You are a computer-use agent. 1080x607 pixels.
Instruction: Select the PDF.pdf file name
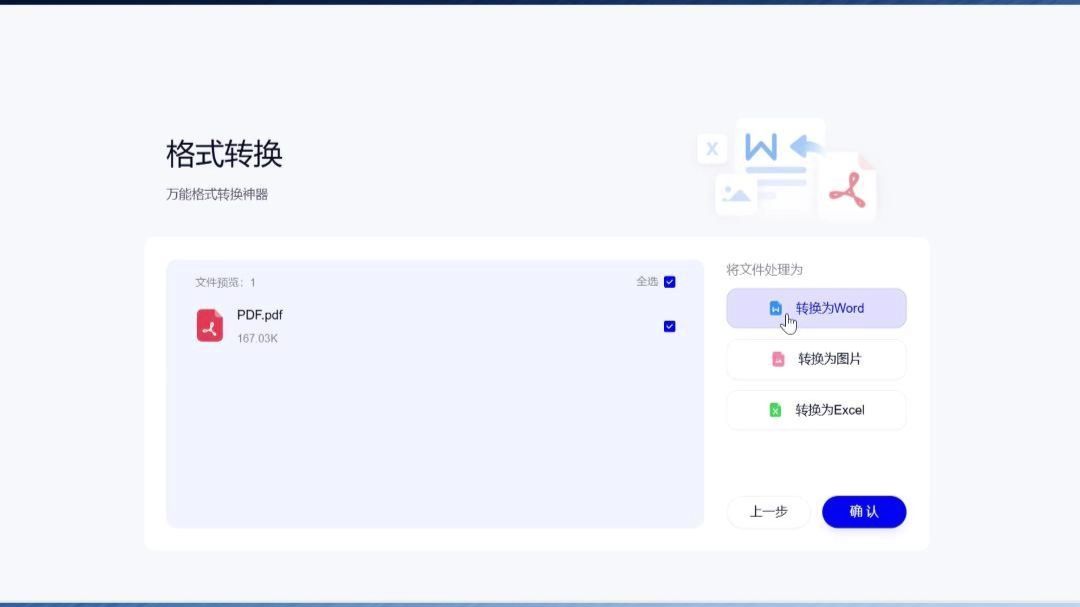[x=260, y=315]
